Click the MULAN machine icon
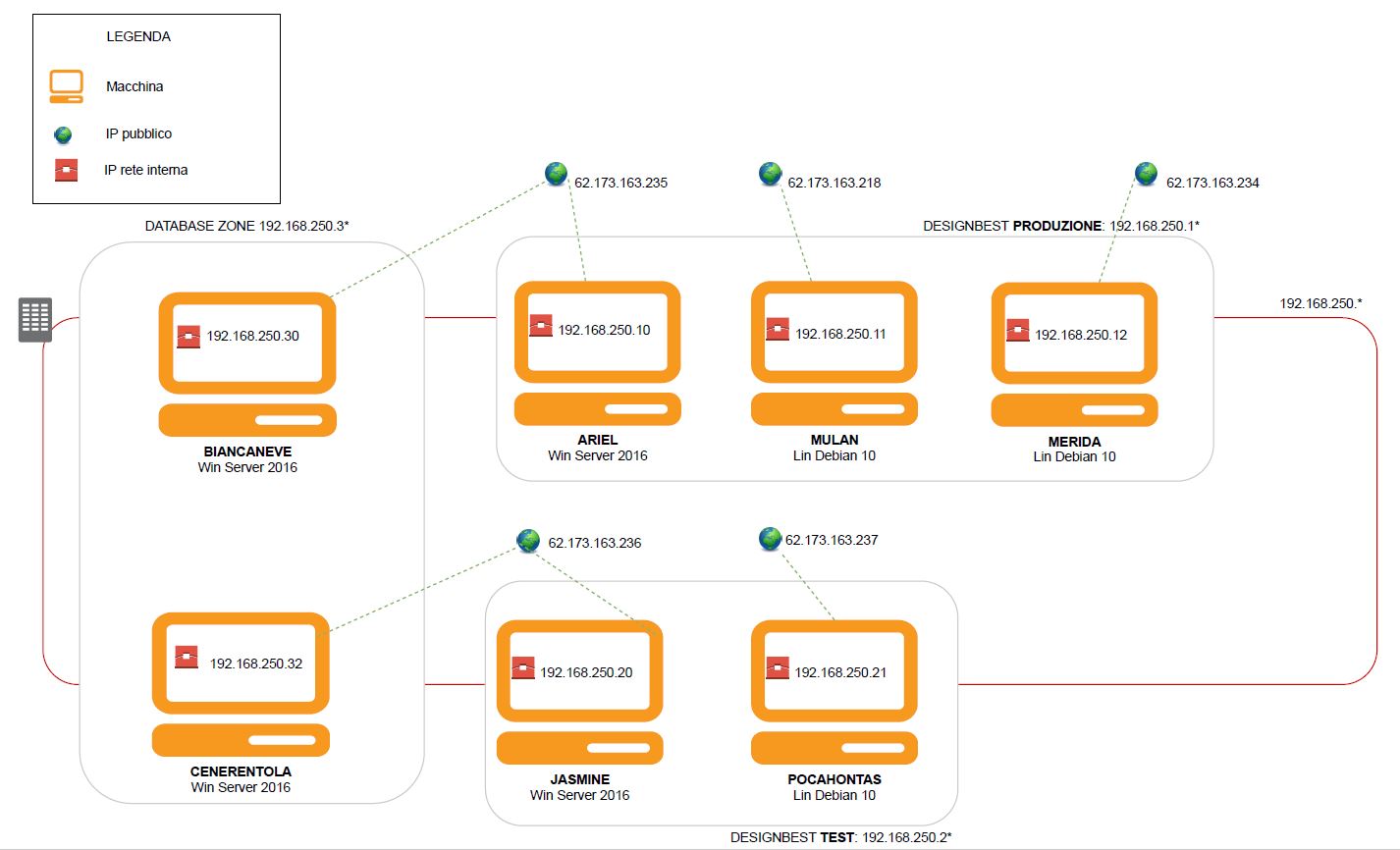The height and width of the screenshot is (850, 1400). click(834, 353)
